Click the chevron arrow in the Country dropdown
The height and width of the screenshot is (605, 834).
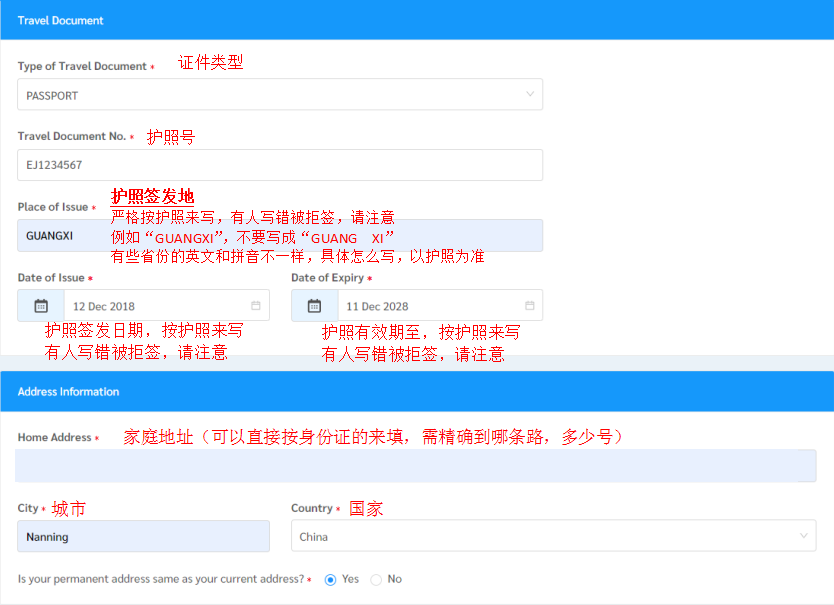[803, 537]
